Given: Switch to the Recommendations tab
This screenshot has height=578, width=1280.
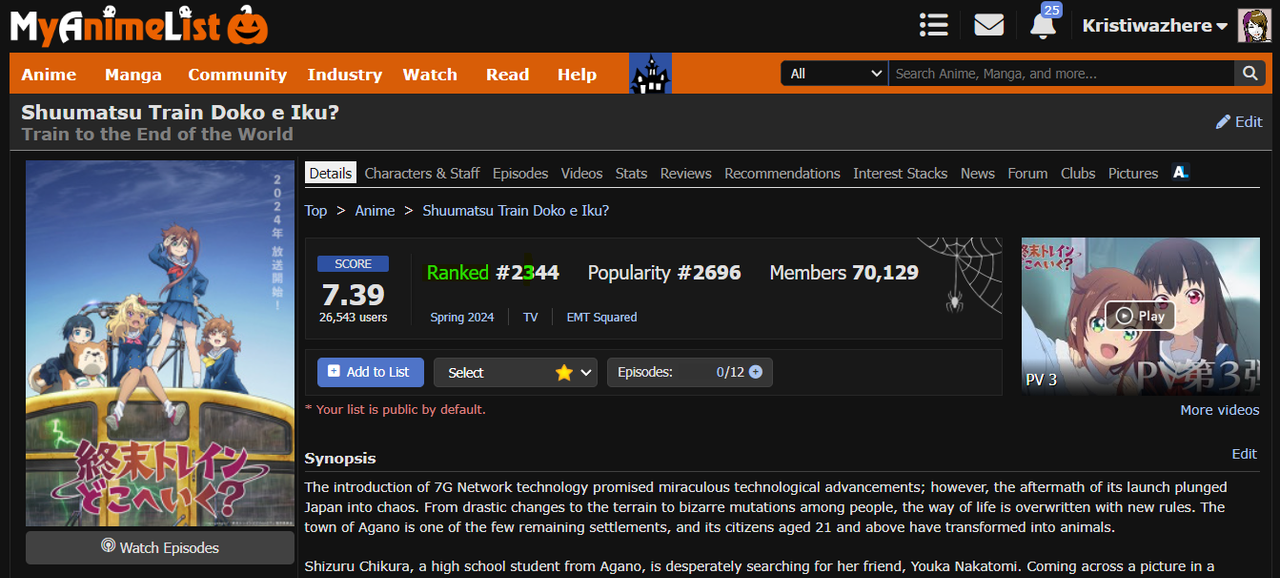Looking at the screenshot, I should point(782,173).
